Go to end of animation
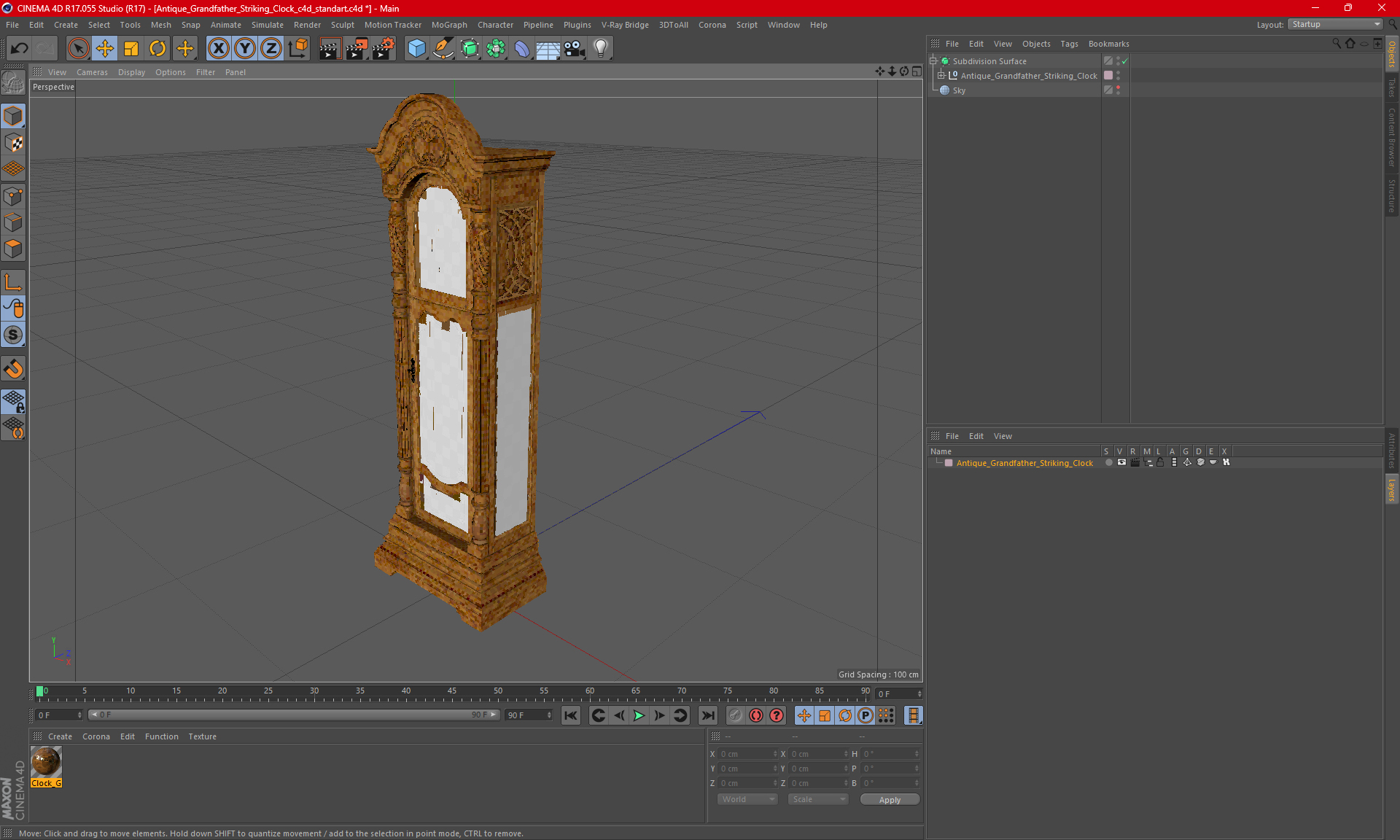The width and height of the screenshot is (1400, 840). 707,715
